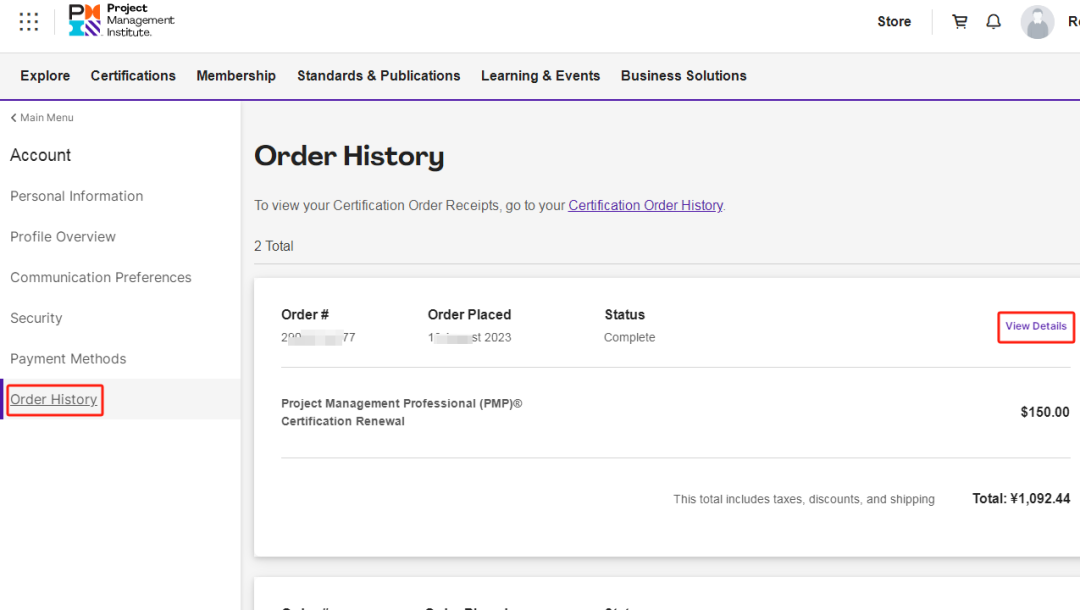The width and height of the screenshot is (1080, 610).
Task: Click the Certification Order History link
Action: 645,205
